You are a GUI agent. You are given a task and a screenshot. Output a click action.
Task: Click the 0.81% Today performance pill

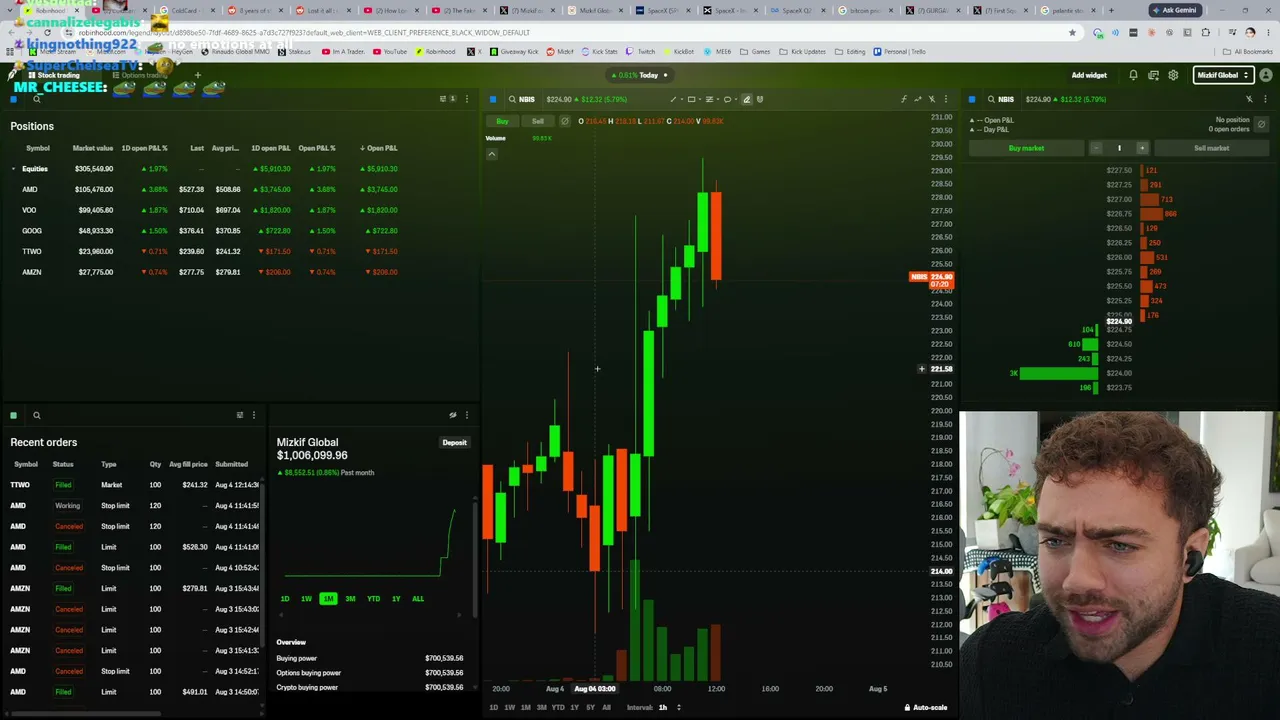[x=640, y=75]
